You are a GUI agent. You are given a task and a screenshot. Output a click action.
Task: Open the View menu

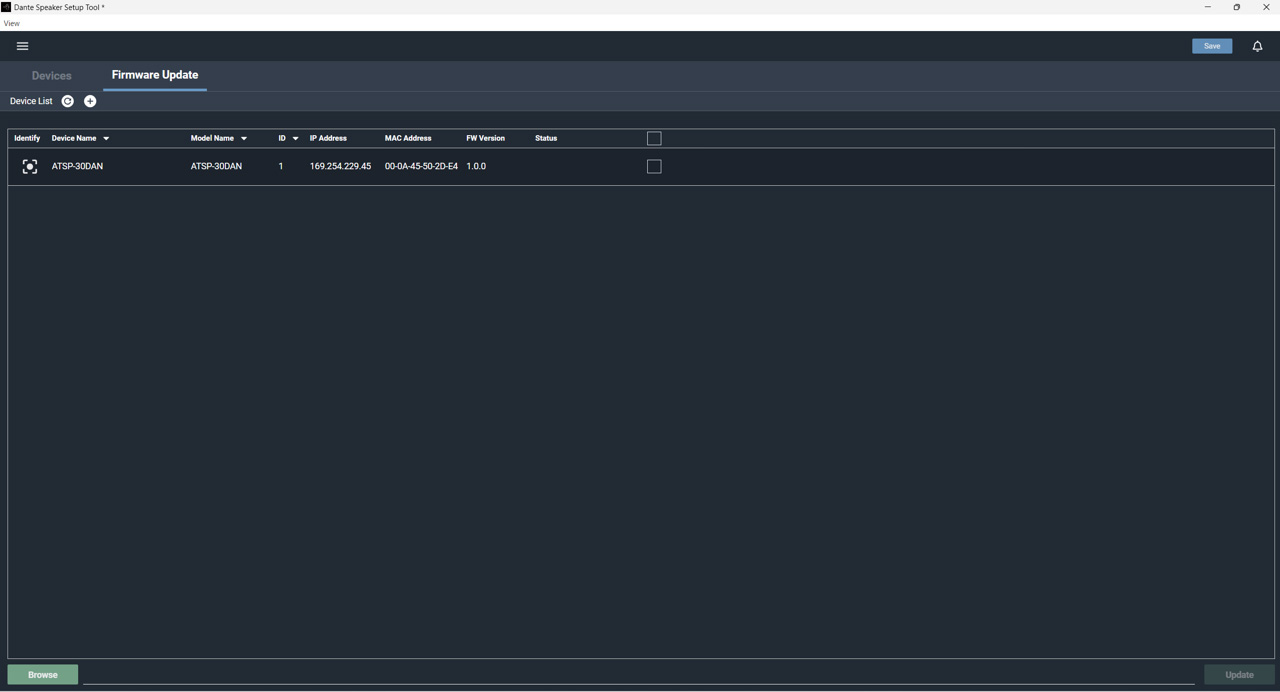pos(12,23)
